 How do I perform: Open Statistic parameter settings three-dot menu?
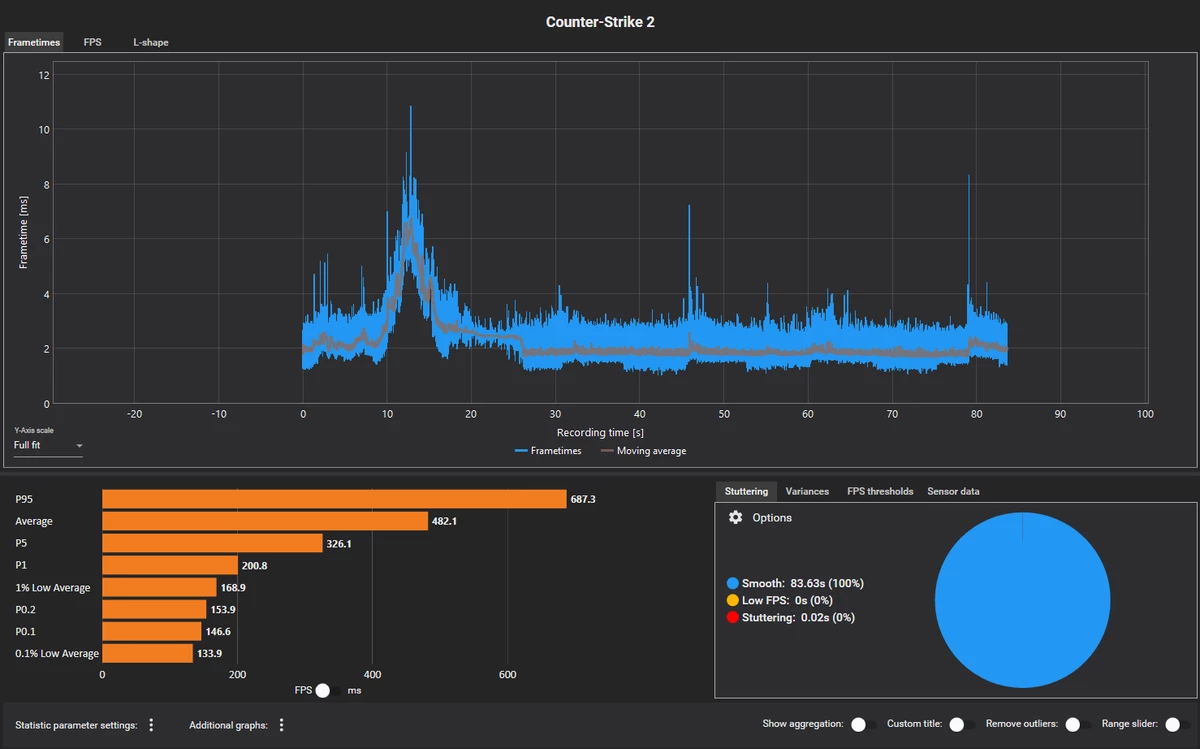click(x=151, y=725)
